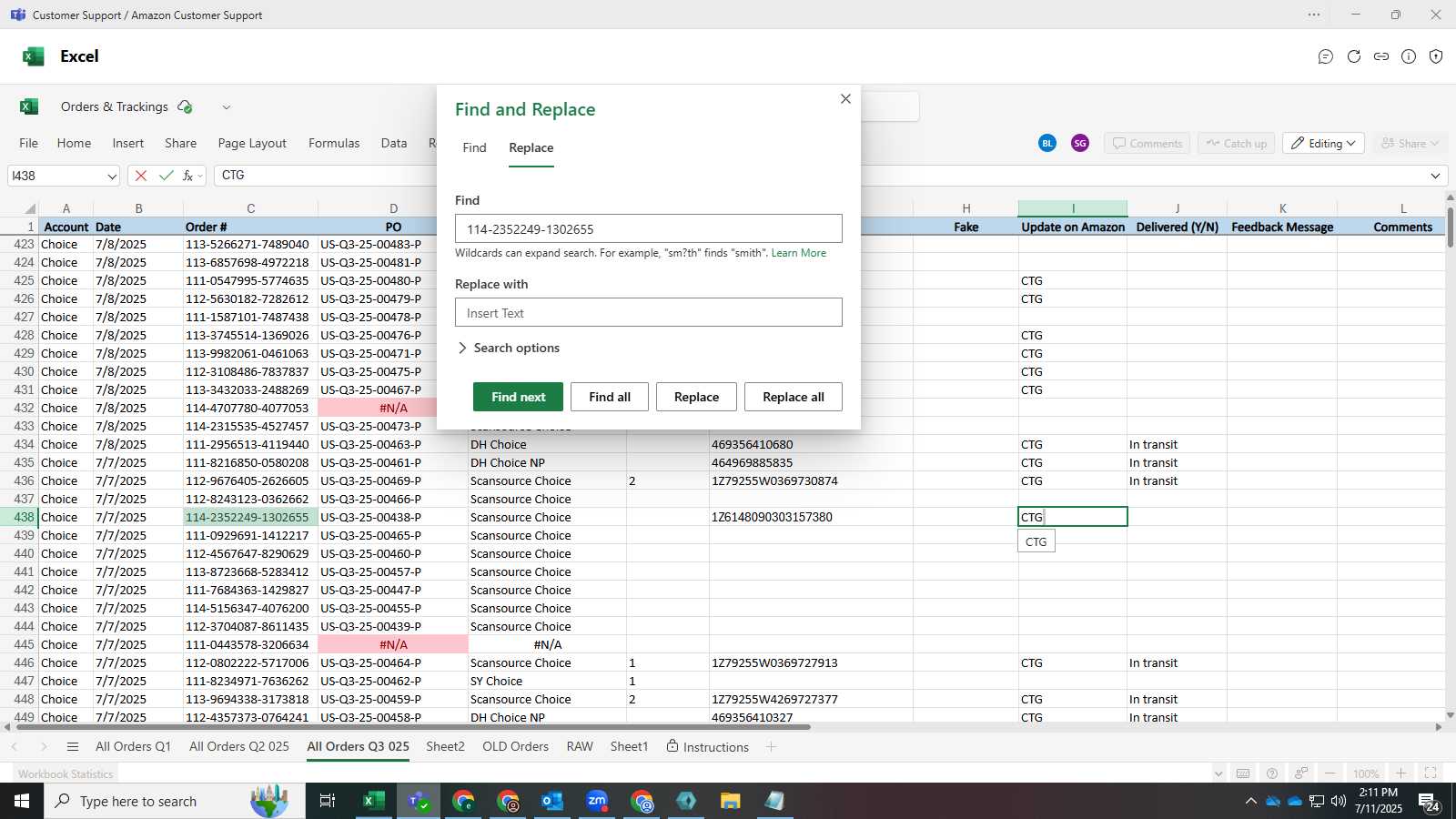The width and height of the screenshot is (1456, 819).
Task: Click the volume icon in system tray
Action: point(1338,801)
